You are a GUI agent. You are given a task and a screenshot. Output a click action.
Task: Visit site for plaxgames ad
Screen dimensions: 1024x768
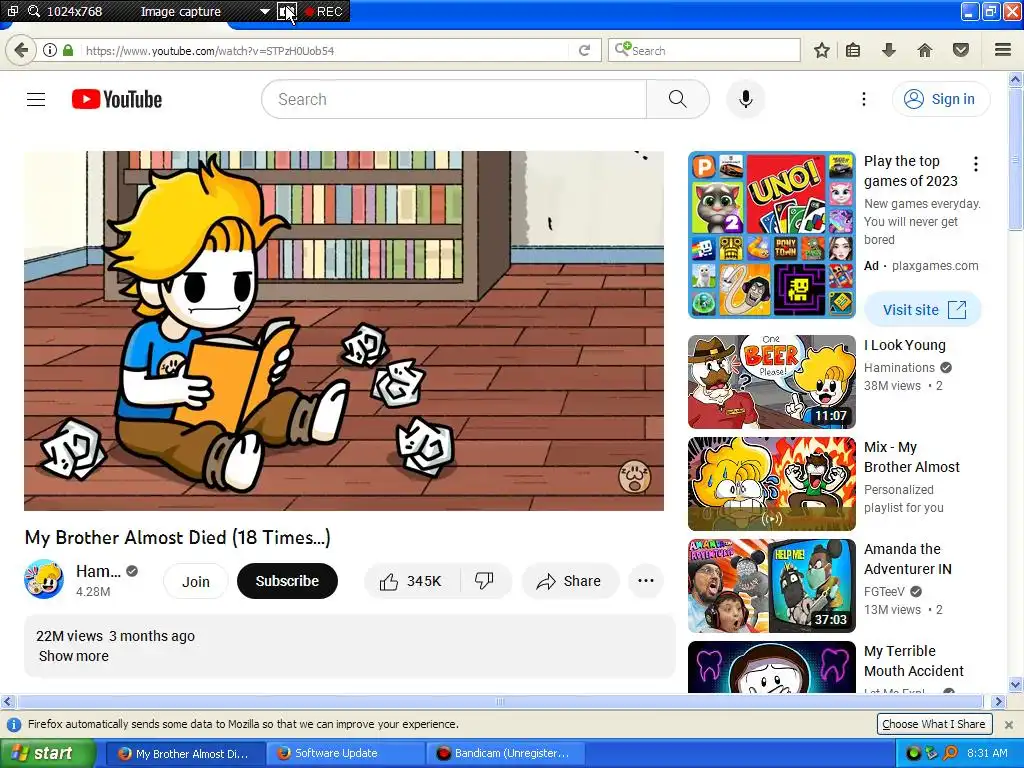[x=923, y=310]
